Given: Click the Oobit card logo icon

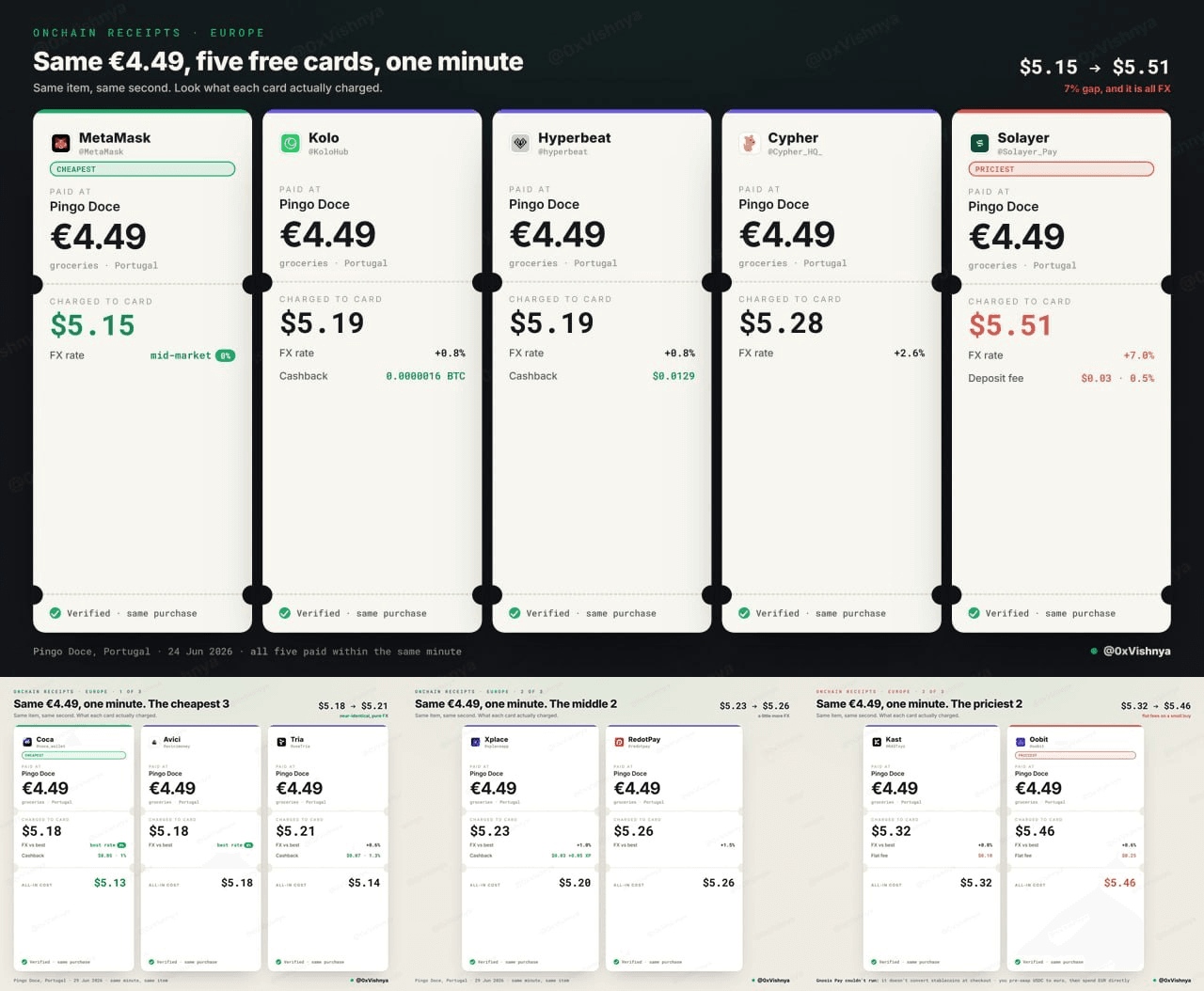Looking at the screenshot, I should coord(1021,742).
